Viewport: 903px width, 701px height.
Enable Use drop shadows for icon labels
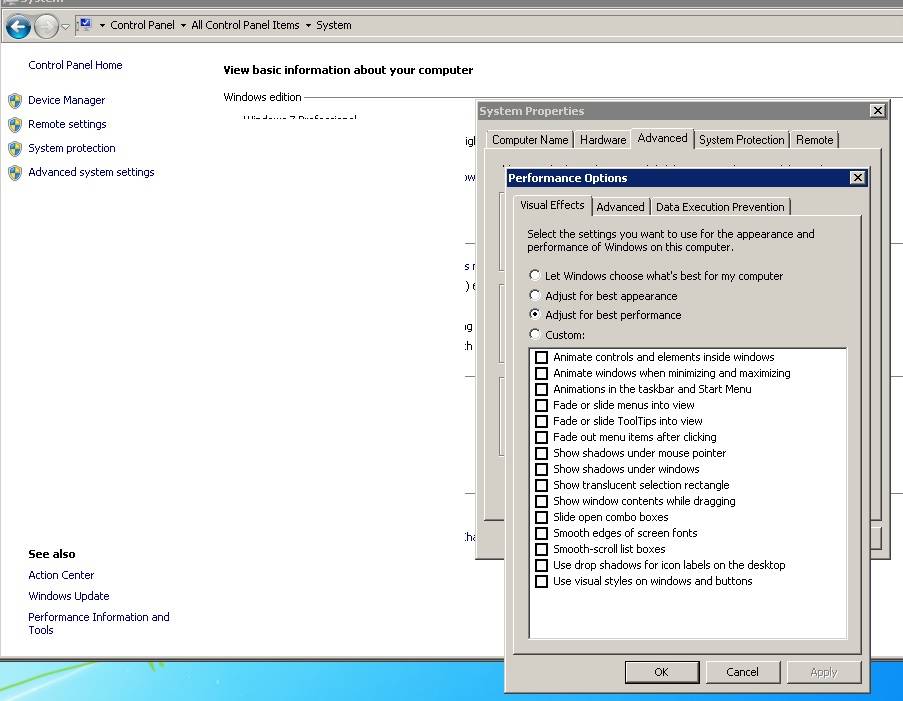coord(541,565)
